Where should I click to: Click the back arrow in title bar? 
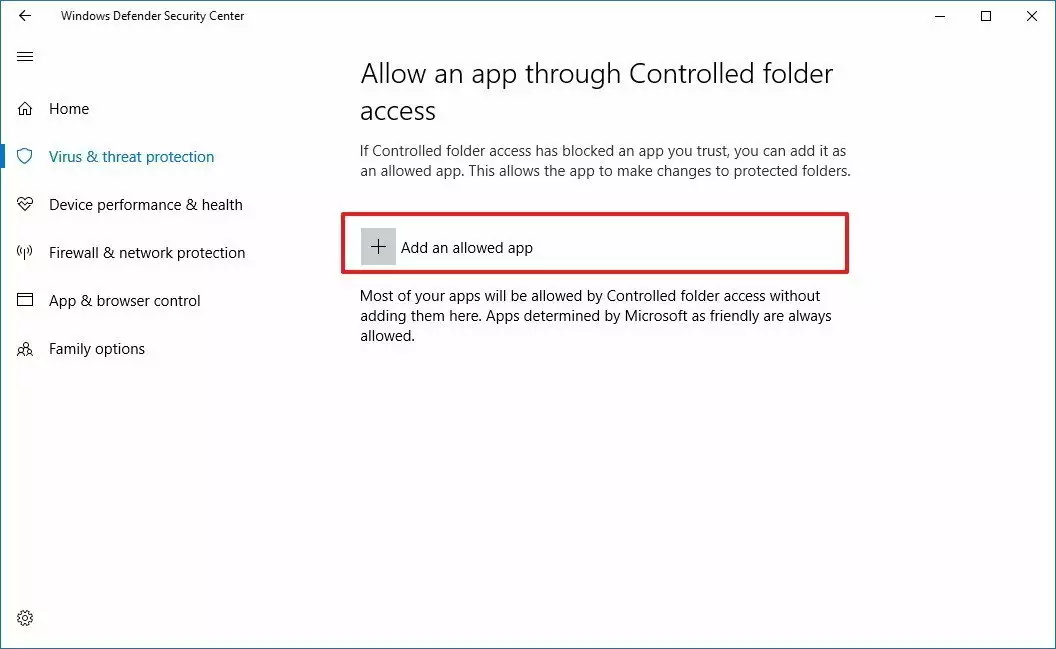tap(25, 16)
